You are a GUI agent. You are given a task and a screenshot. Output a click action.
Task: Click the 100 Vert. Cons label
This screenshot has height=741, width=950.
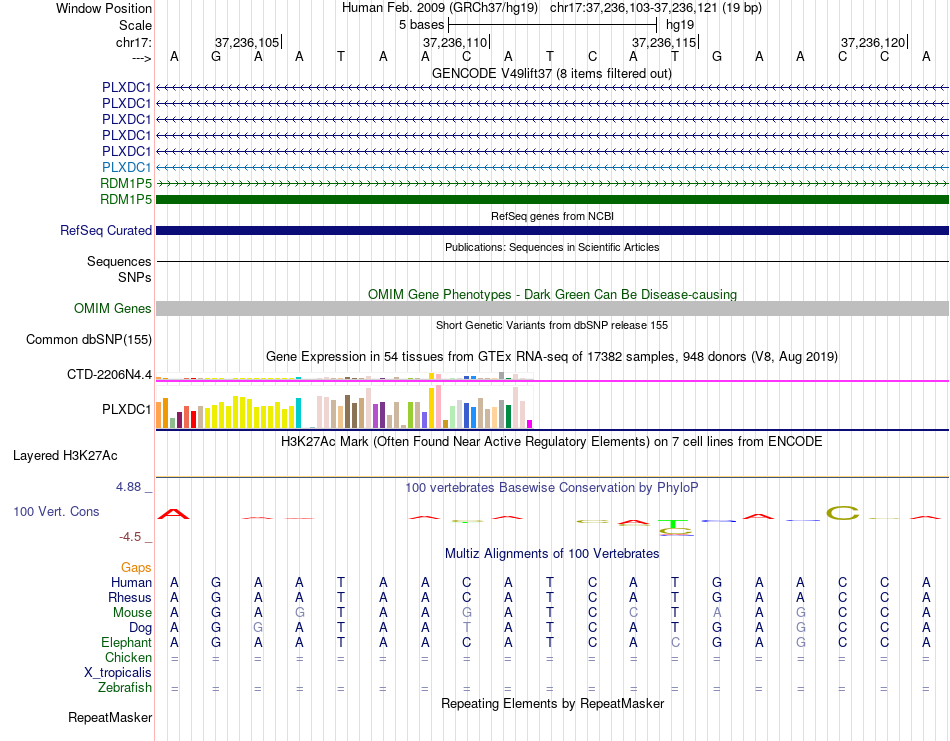point(56,511)
